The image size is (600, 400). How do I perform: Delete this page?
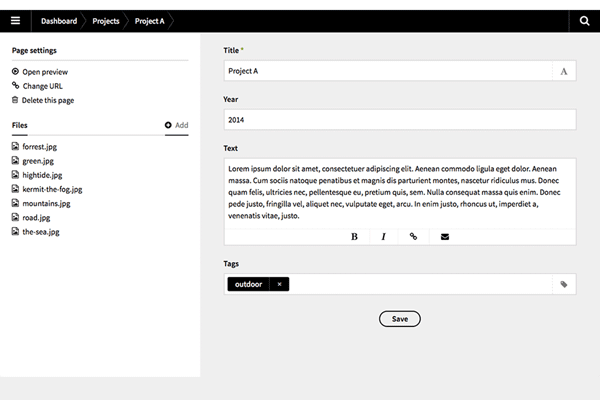pyautogui.click(x=47, y=100)
